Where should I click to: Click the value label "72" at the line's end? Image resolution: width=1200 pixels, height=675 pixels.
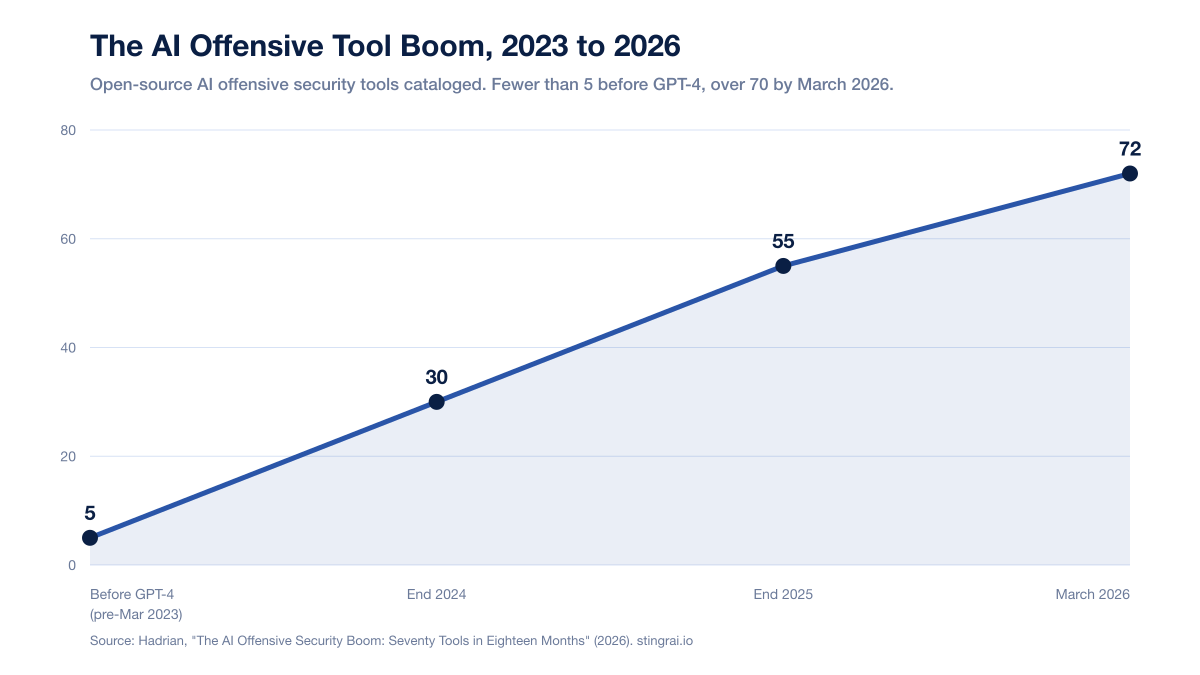pyautogui.click(x=1130, y=149)
